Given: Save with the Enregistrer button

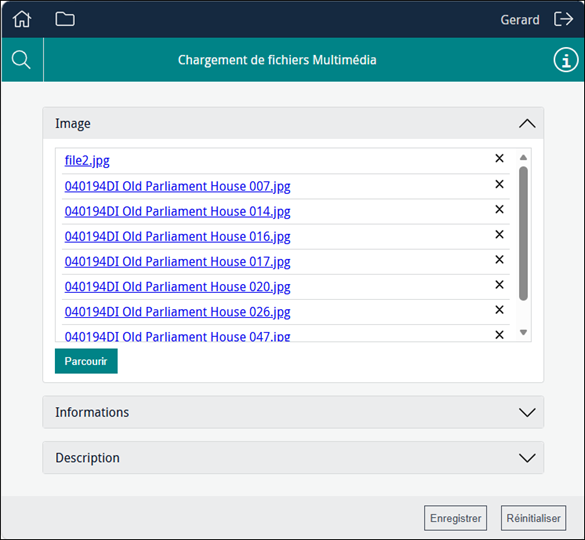Looking at the screenshot, I should tap(455, 518).
